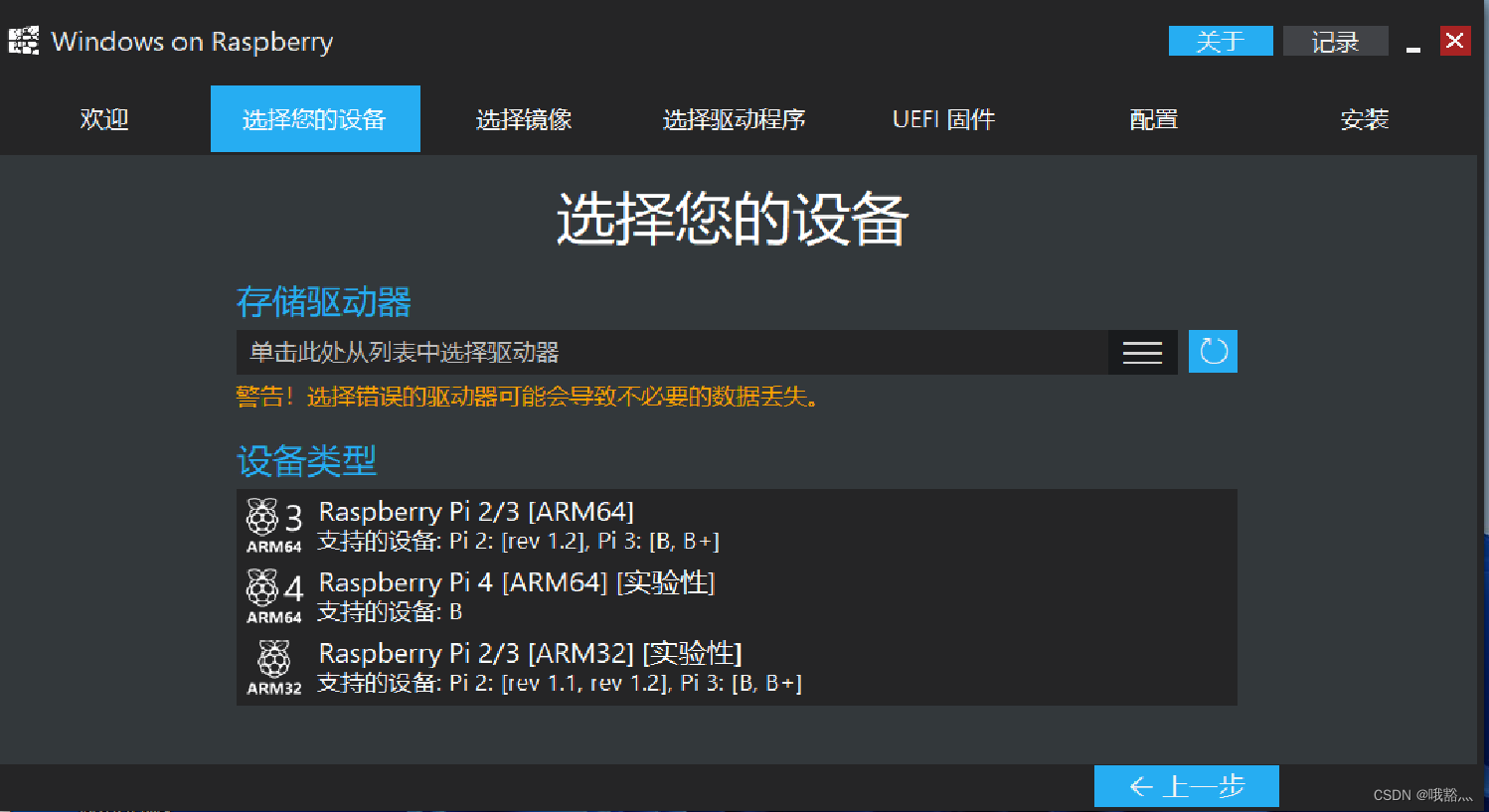Go to the 安装 tab
The image size is (1489, 812).
[x=1365, y=119]
